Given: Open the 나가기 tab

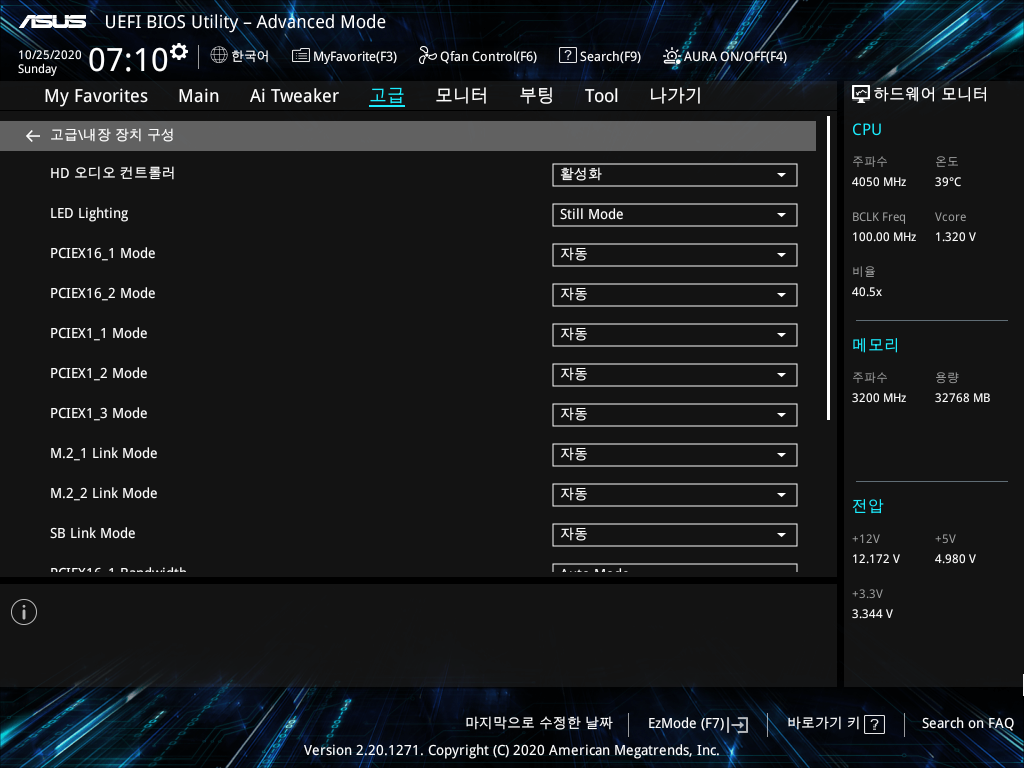Looking at the screenshot, I should pyautogui.click(x=675, y=96).
